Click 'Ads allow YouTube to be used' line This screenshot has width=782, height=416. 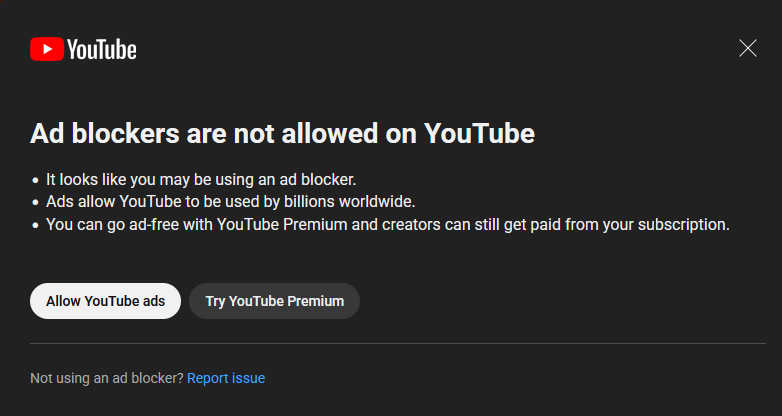click(230, 202)
